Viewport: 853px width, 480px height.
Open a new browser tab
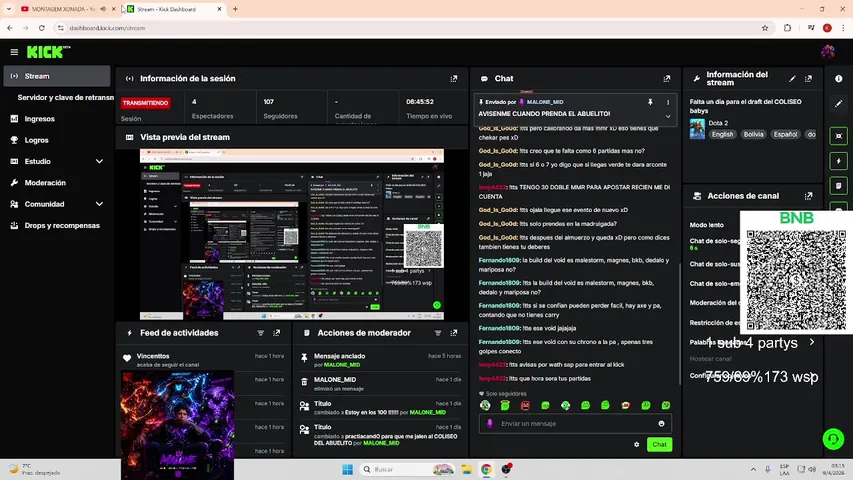tap(235, 9)
